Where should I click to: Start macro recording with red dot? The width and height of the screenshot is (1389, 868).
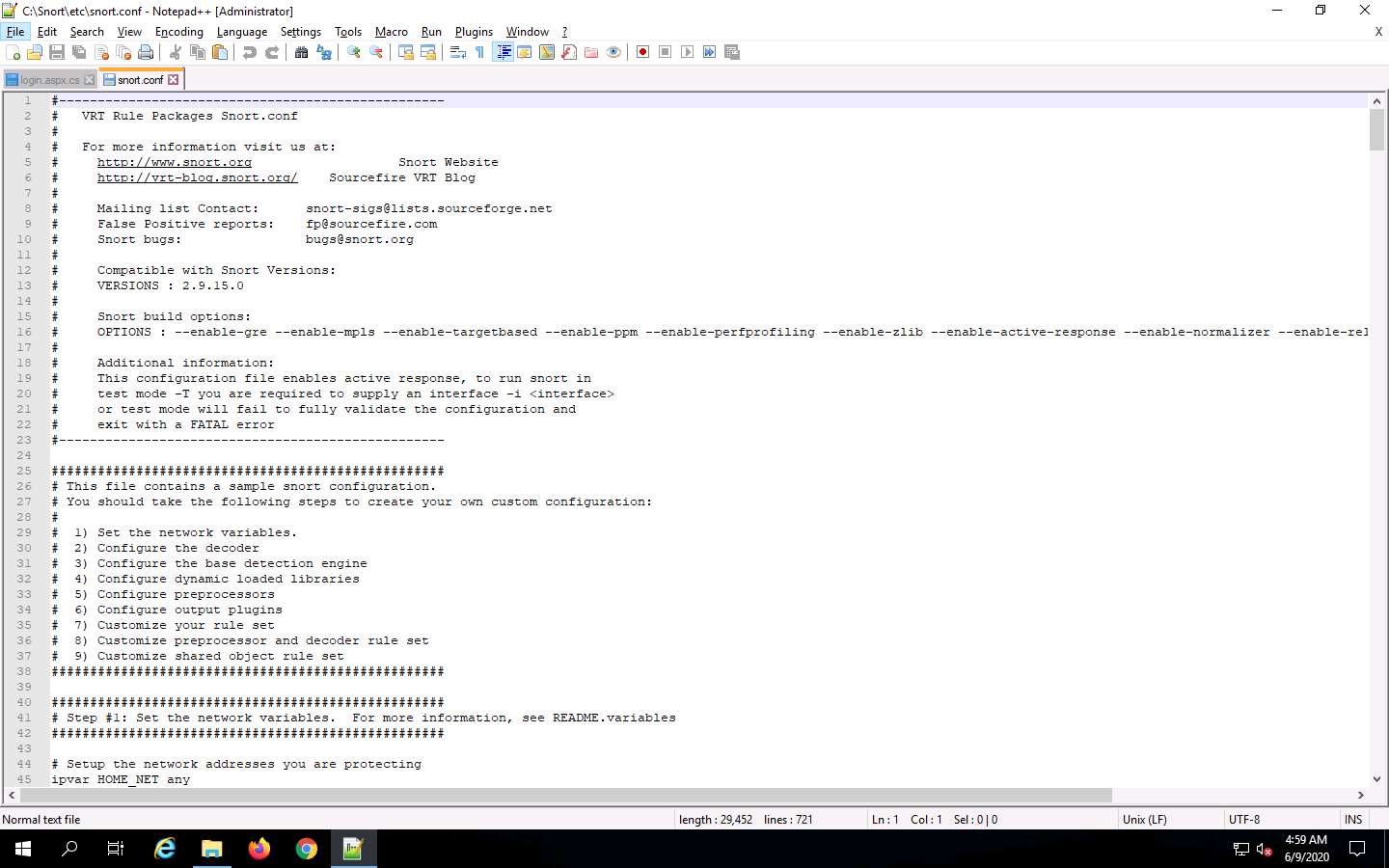pos(642,52)
